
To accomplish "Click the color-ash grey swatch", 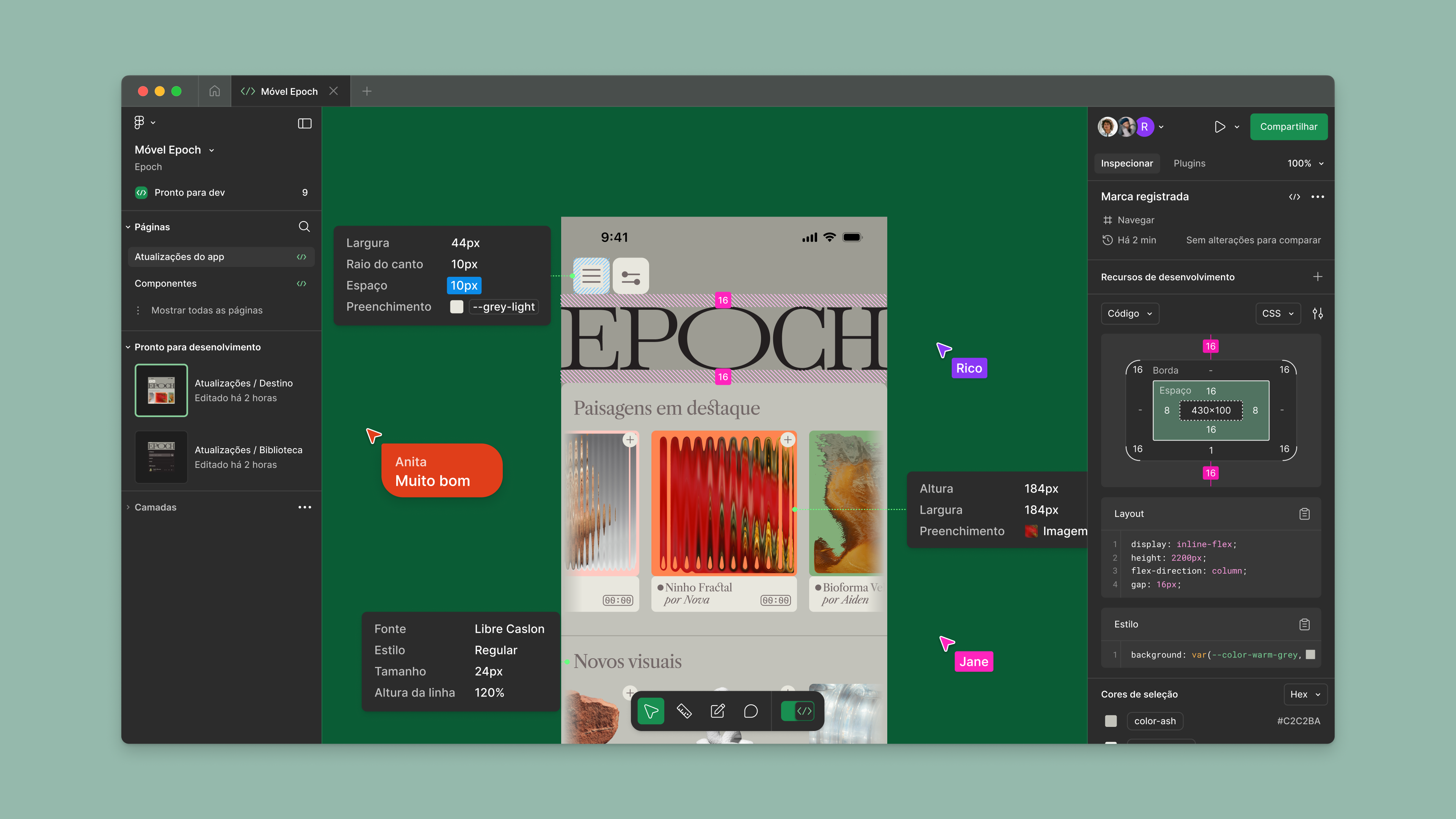I will (1111, 721).
